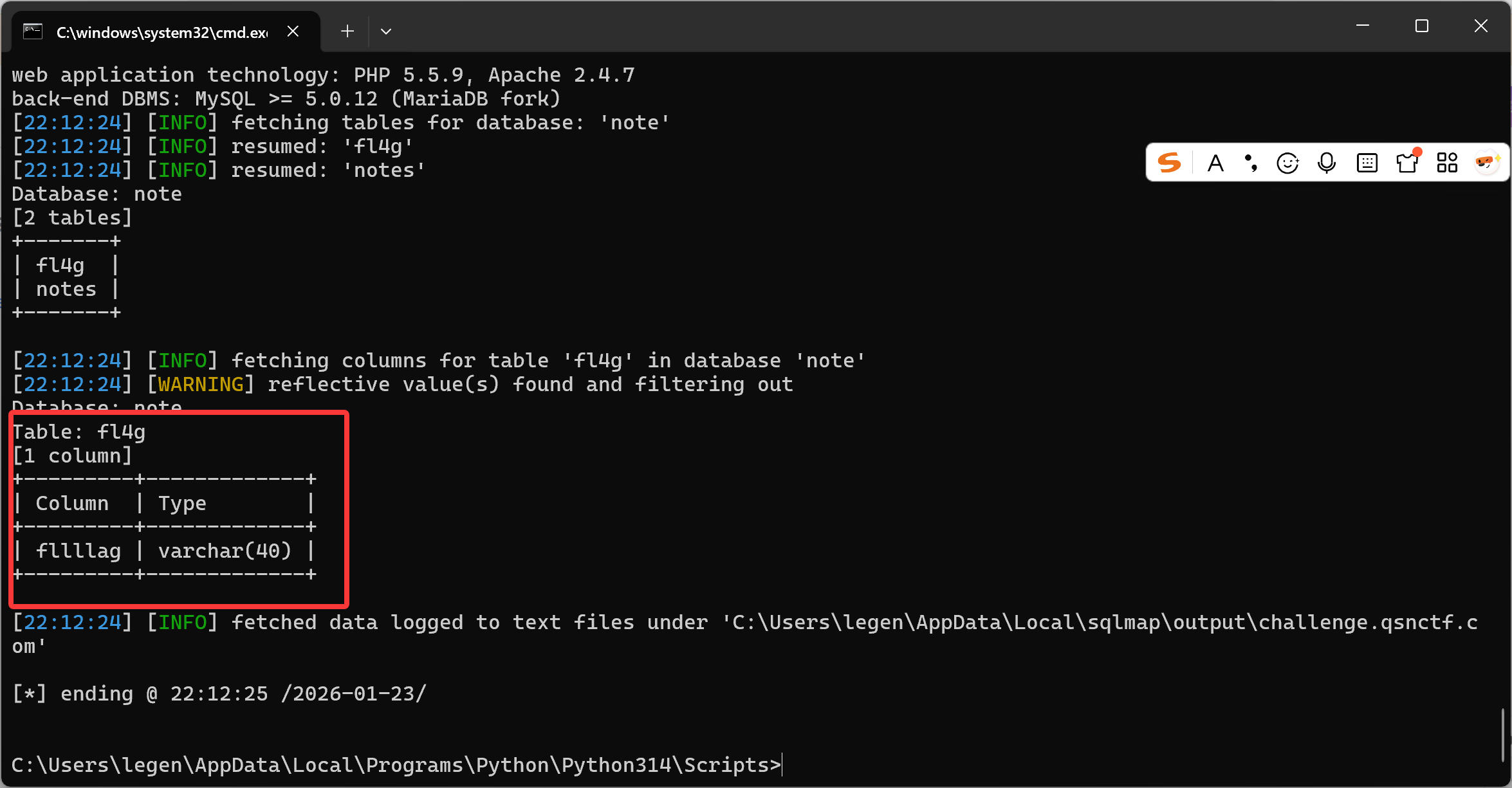Minimize the terminal window
Image resolution: width=1512 pixels, height=788 pixels.
1363,26
